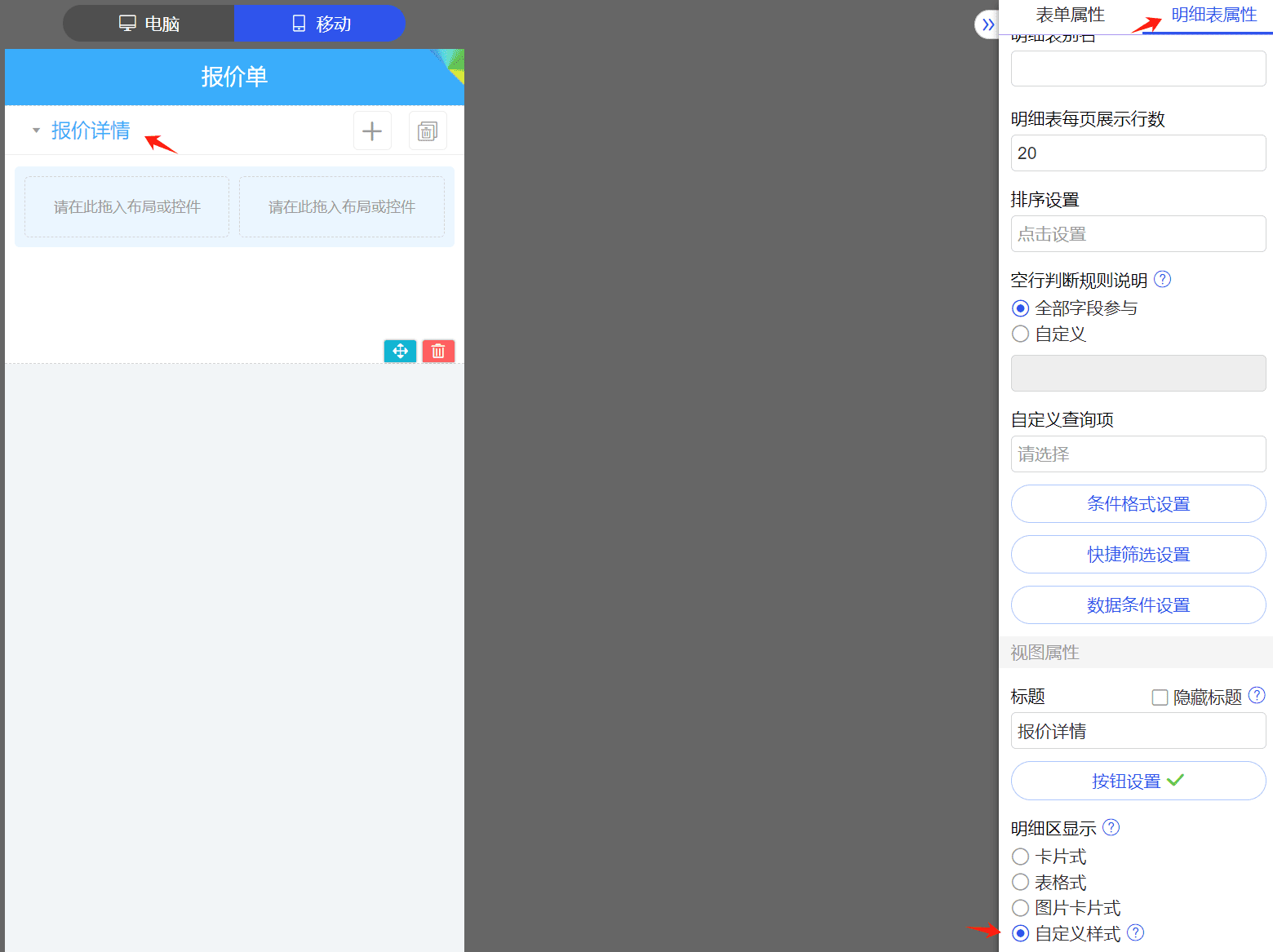Click the teal move handle icon
This screenshot has width=1273, height=952.
coord(400,351)
